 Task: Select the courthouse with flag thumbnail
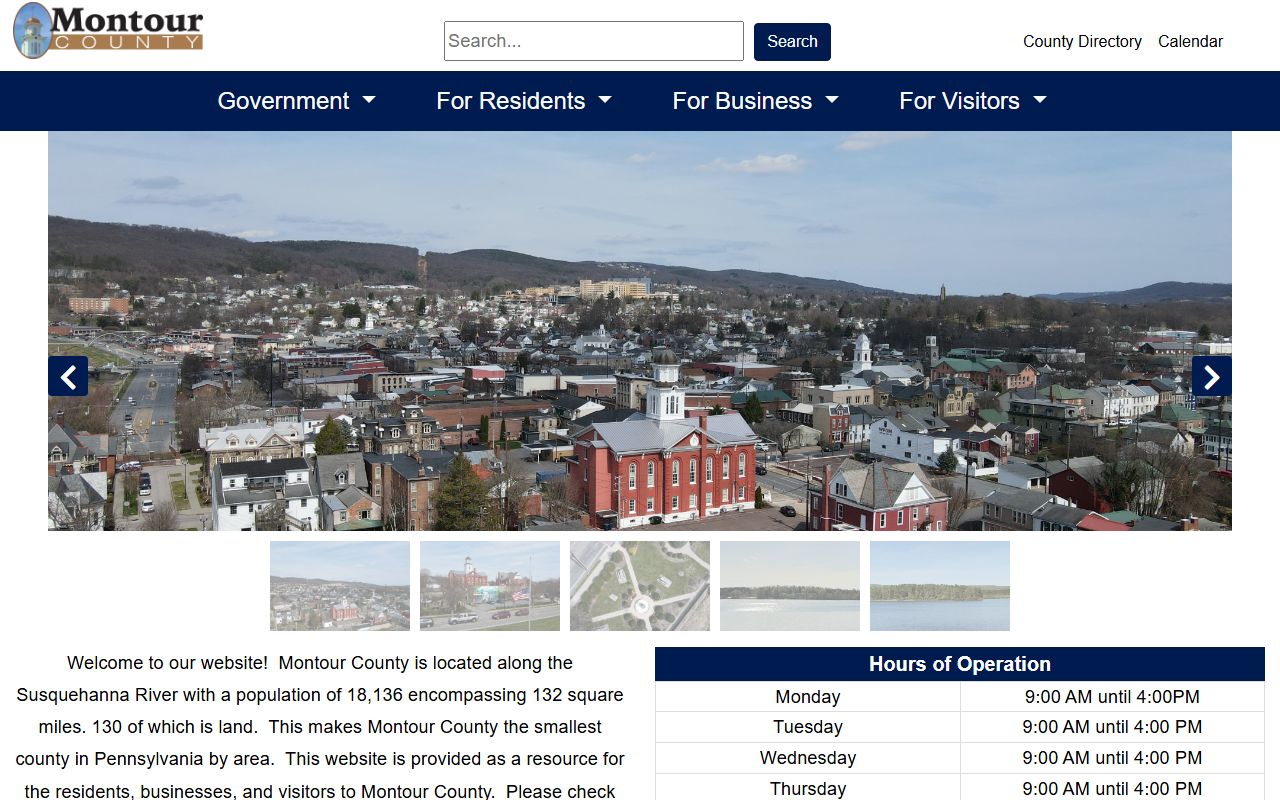tap(490, 586)
